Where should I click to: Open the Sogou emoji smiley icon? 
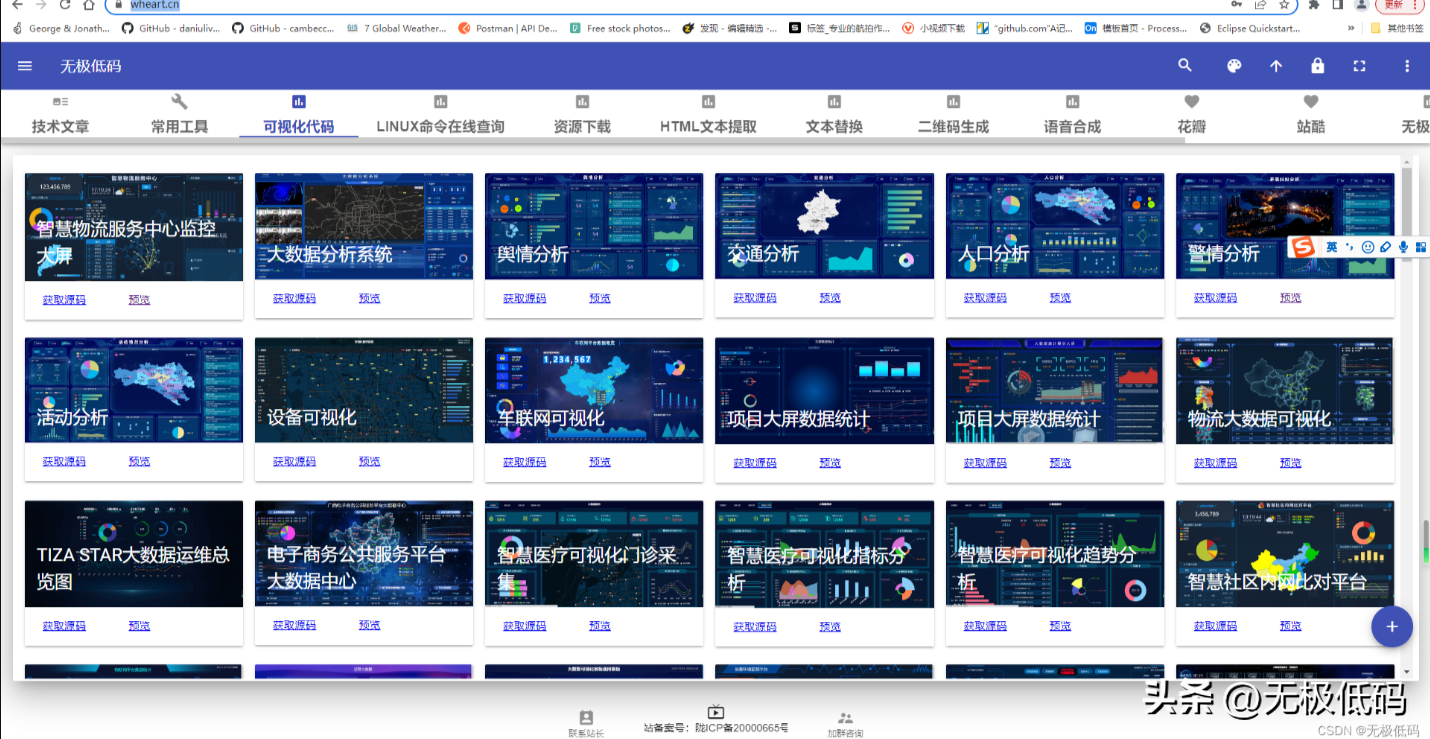(x=1368, y=247)
